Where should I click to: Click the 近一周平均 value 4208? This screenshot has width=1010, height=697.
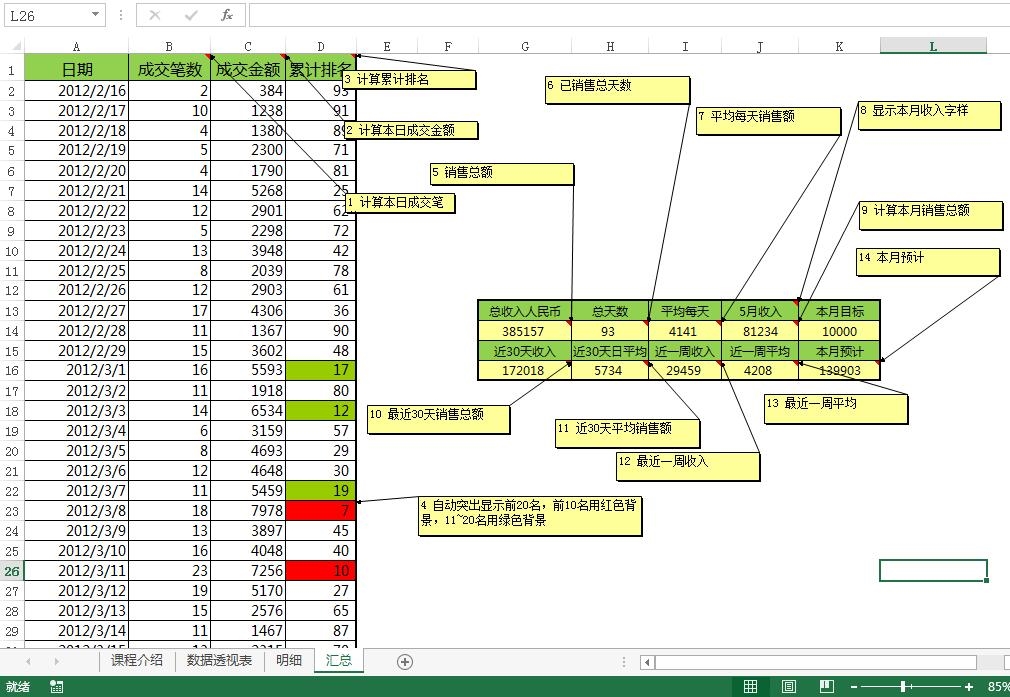(x=759, y=370)
